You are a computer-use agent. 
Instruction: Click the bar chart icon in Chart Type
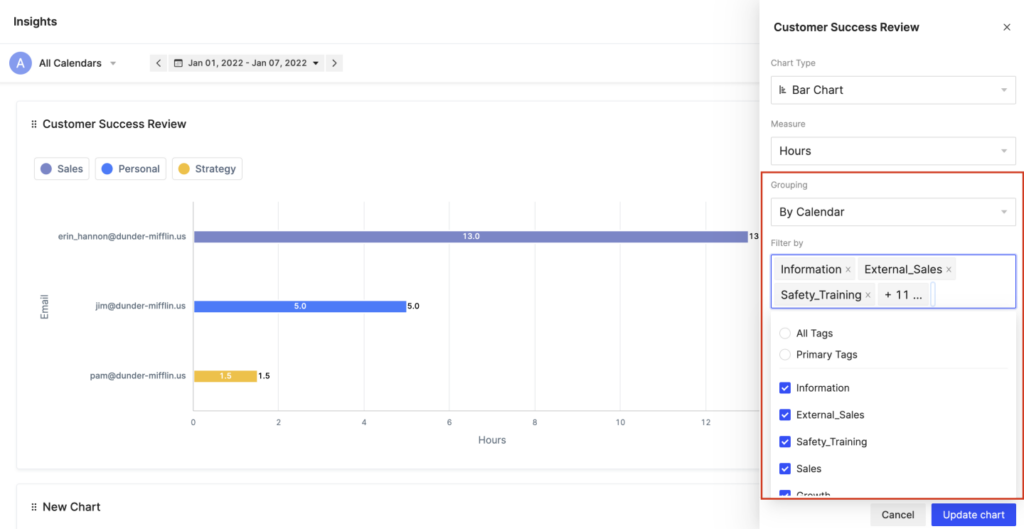coord(783,90)
